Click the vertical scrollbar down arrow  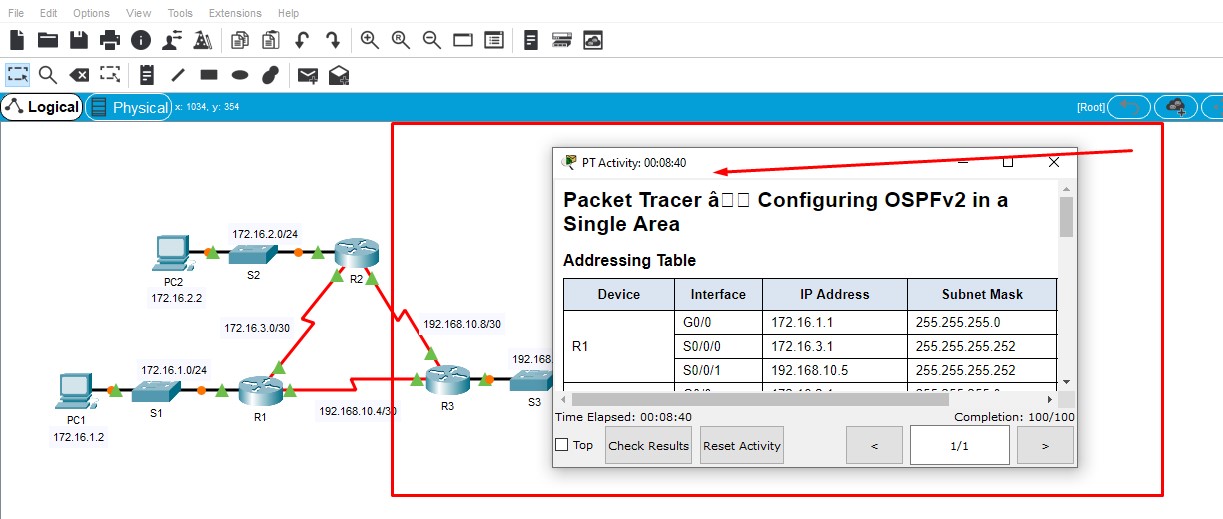pos(1066,382)
